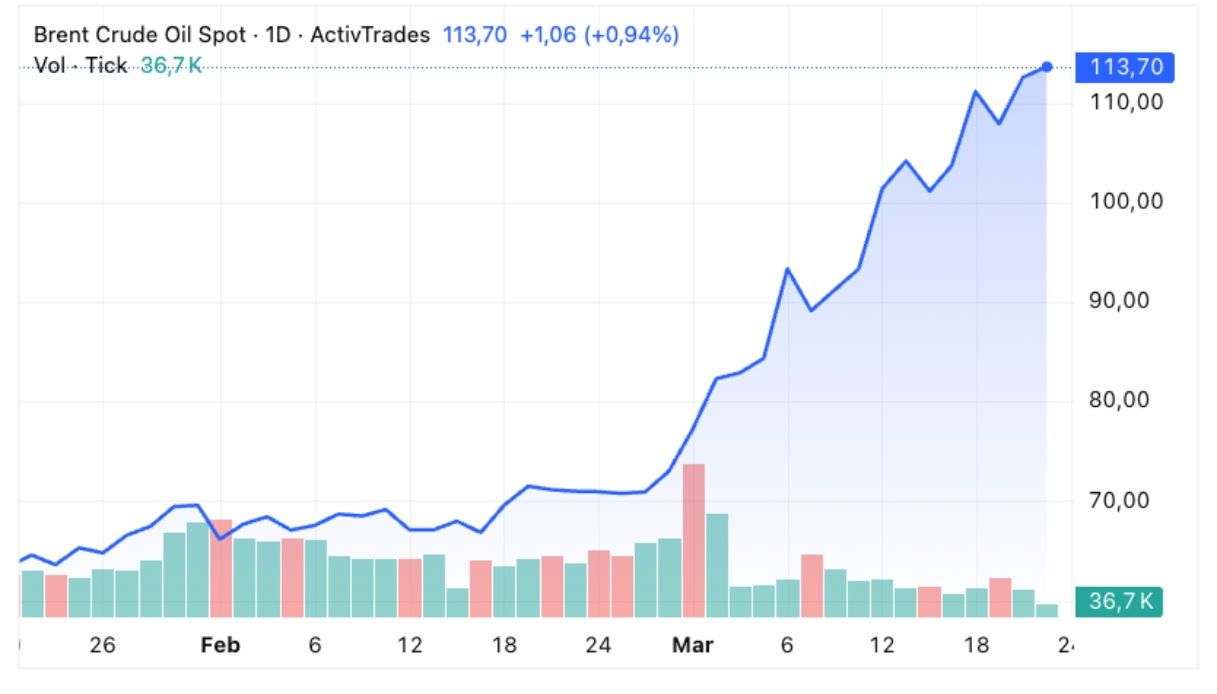Click the header price 113,70 beside ActivTrades
The width and height of the screenshot is (1217, 694).
pyautogui.click(x=474, y=35)
